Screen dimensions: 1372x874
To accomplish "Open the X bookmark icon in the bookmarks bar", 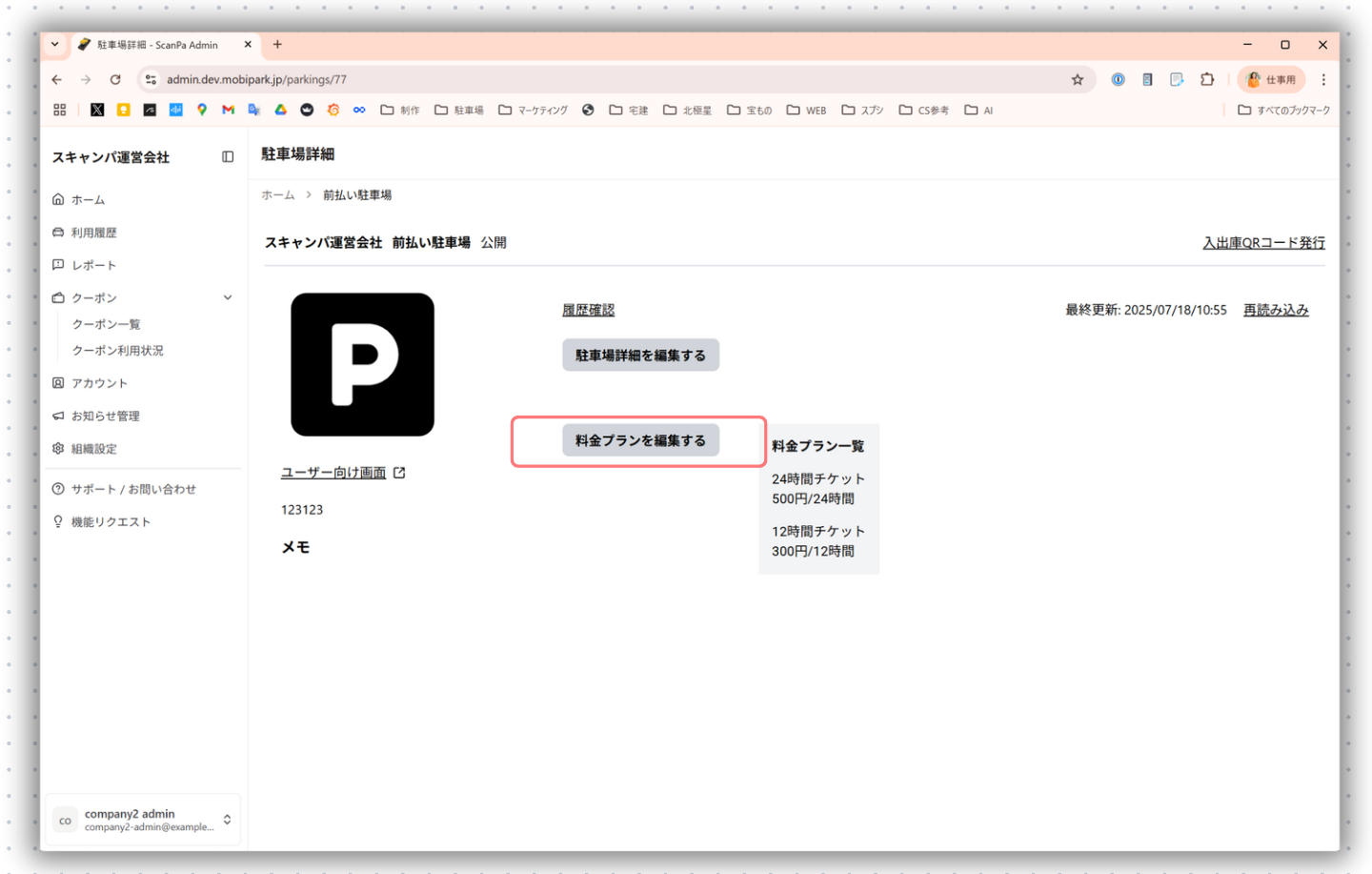I will [97, 110].
